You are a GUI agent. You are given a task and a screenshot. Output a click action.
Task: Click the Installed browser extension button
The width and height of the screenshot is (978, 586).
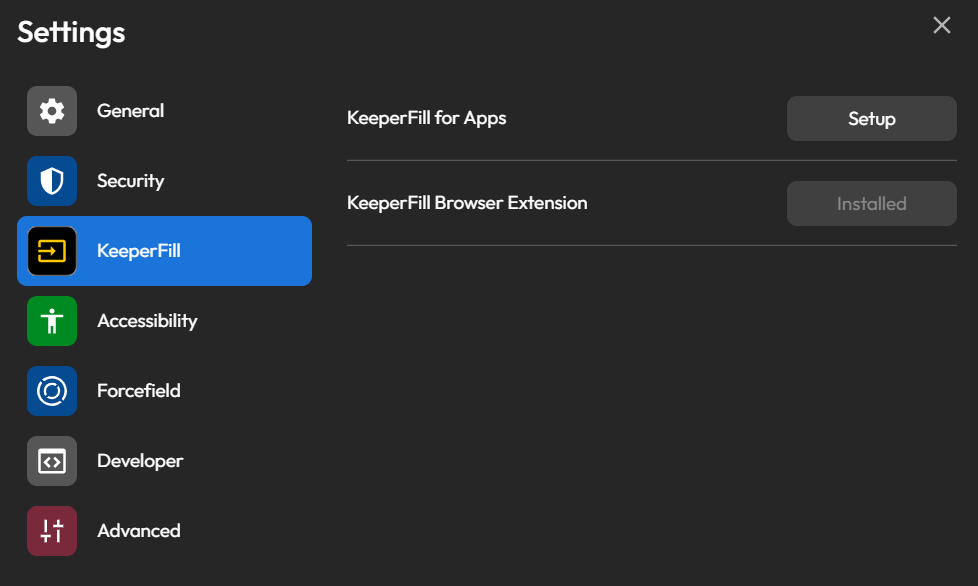click(871, 203)
